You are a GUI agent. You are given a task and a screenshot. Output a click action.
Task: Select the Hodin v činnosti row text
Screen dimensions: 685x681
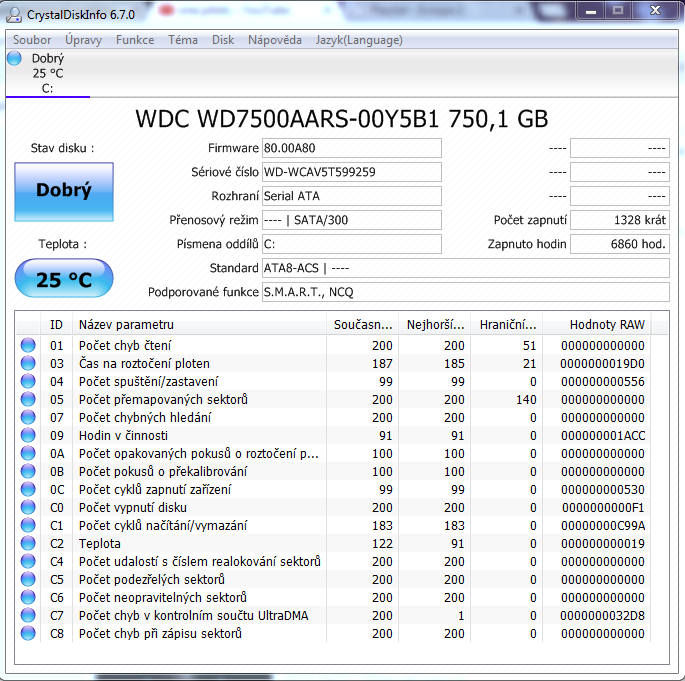[123, 436]
